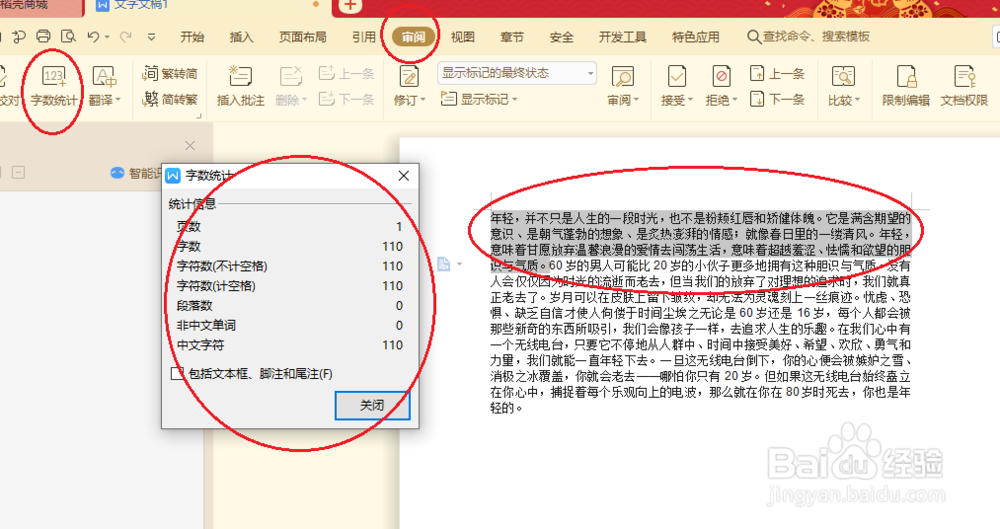Open the font settings dialog launcher
This screenshot has height=529, width=1000.
198,115
